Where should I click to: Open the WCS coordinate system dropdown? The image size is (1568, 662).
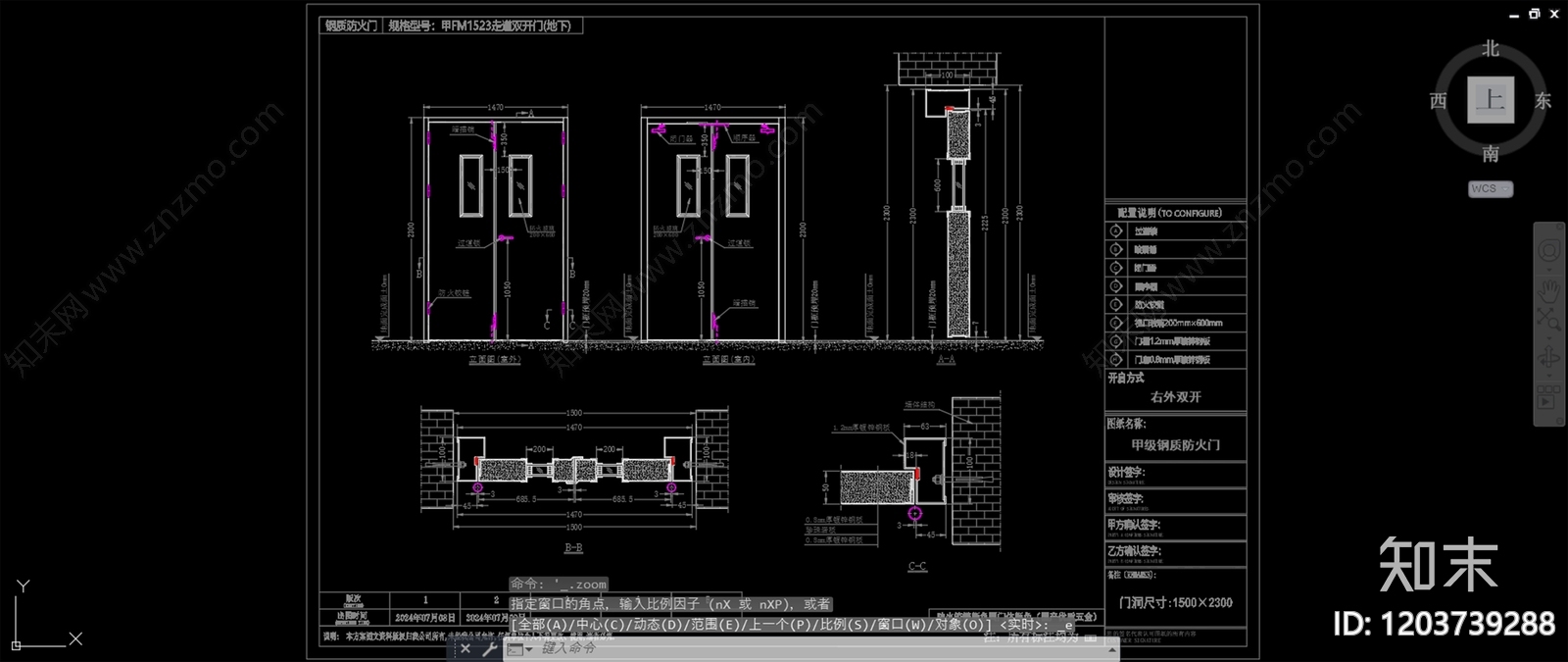coord(1491,188)
